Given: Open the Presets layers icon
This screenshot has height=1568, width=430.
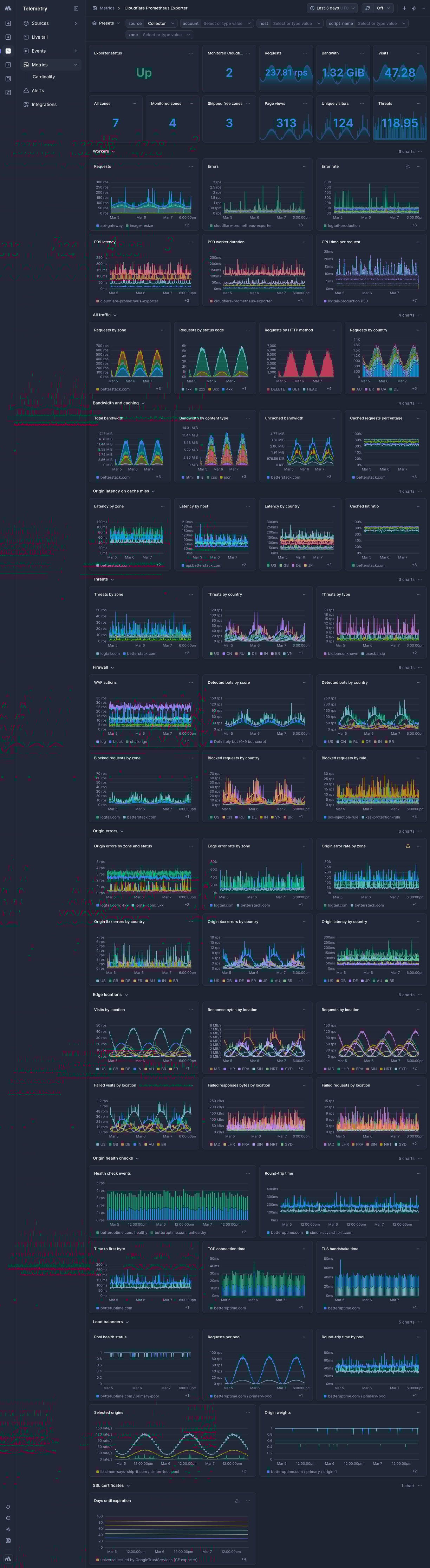Looking at the screenshot, I should [x=95, y=23].
